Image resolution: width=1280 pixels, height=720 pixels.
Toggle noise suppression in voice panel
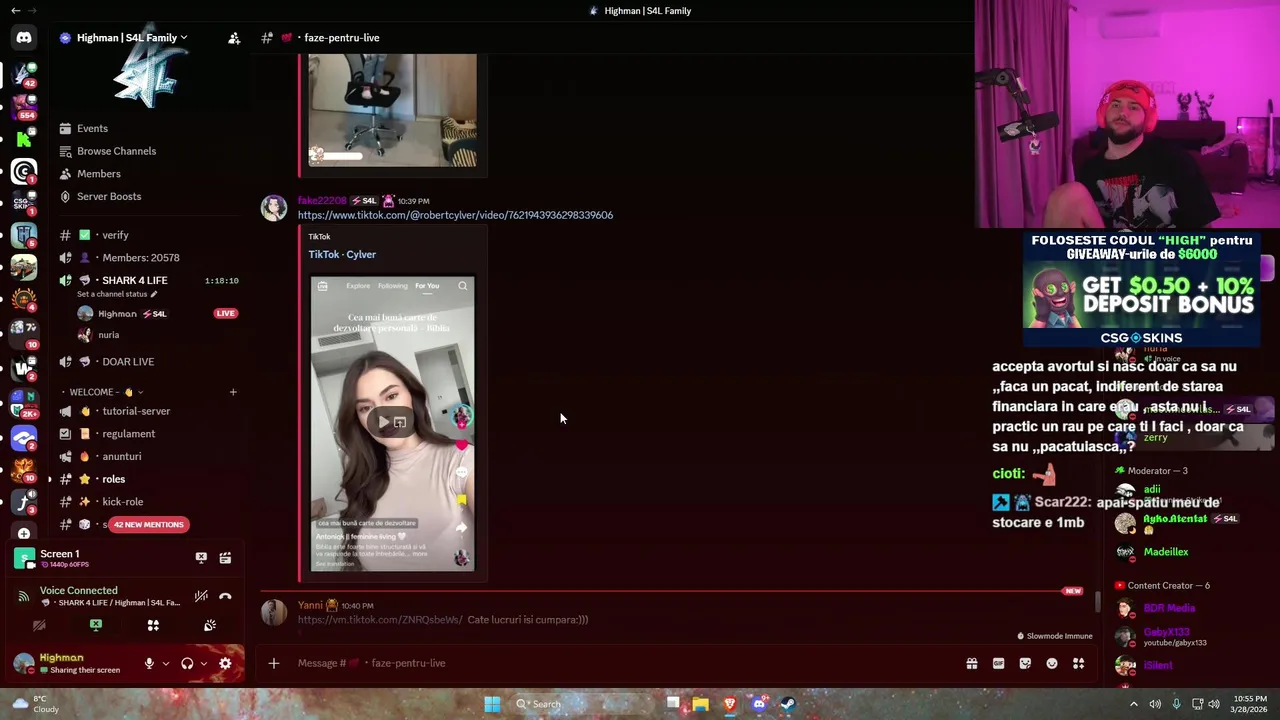(201, 596)
